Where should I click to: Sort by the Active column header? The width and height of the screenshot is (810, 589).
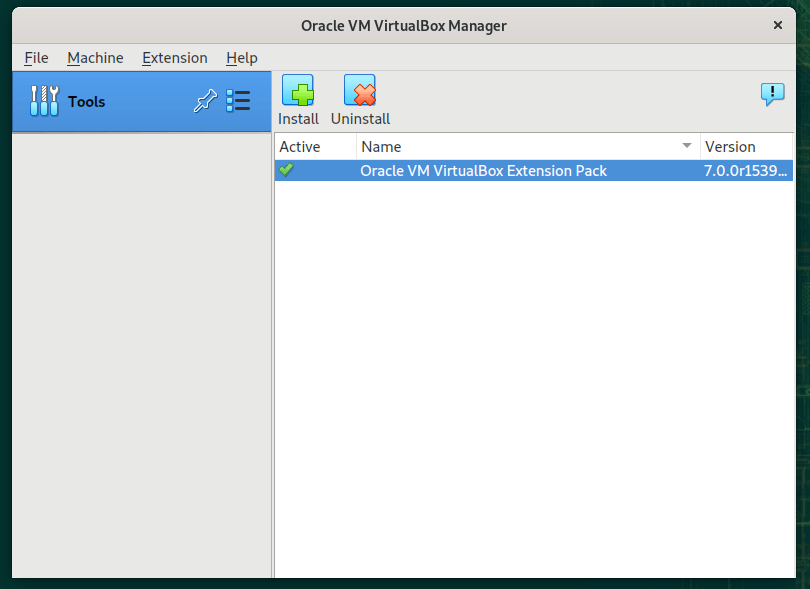click(x=314, y=146)
